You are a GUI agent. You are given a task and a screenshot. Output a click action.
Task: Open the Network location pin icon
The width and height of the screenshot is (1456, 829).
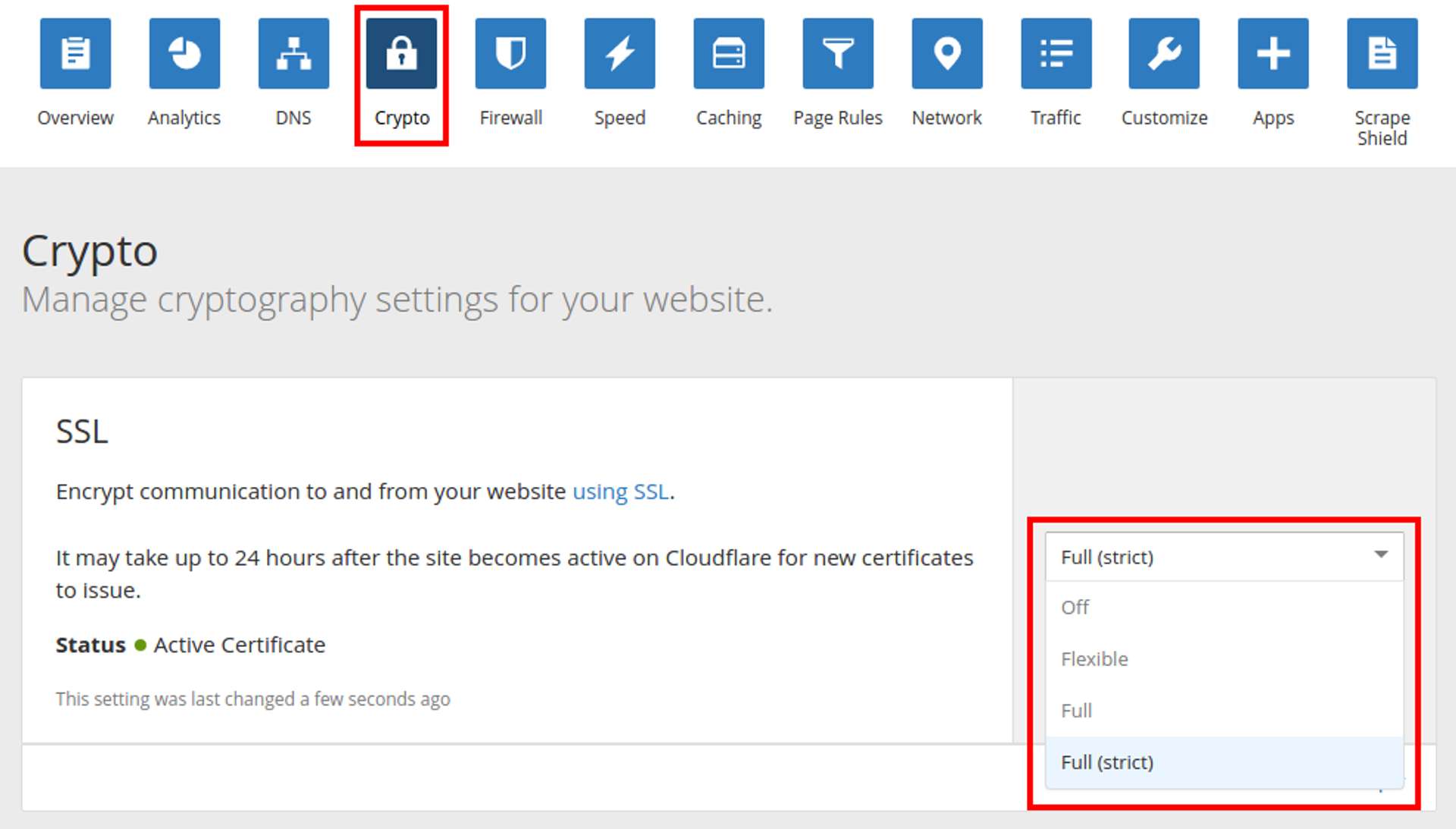(947, 54)
